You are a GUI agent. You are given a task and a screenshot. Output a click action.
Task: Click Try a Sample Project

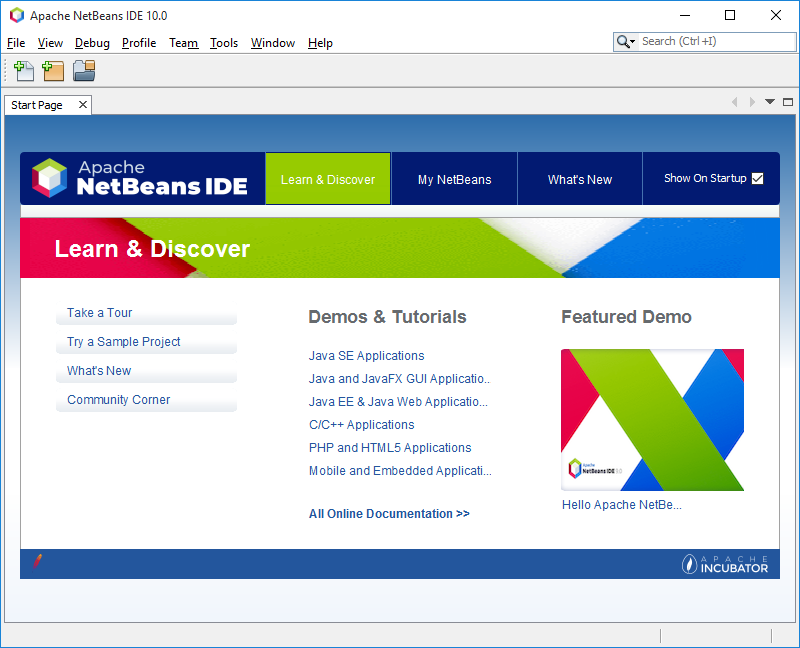(x=146, y=342)
